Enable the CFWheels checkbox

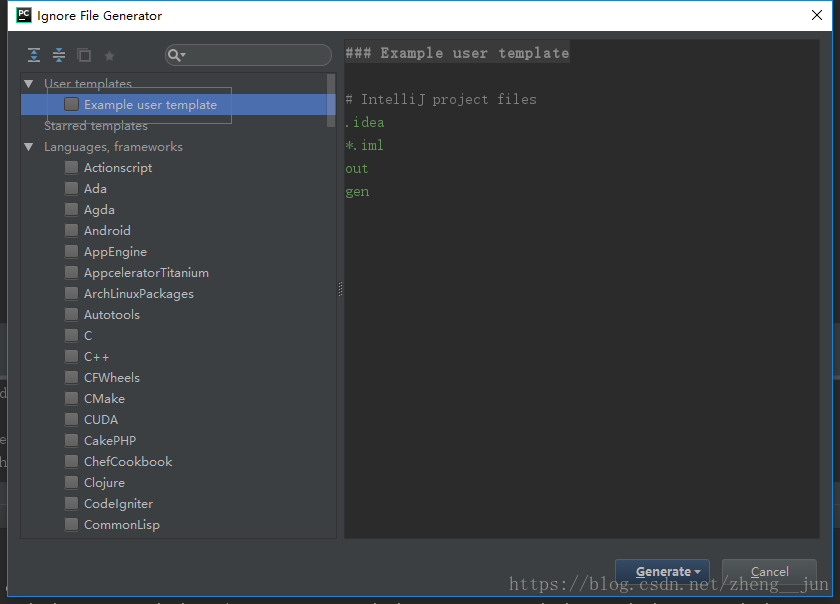click(x=71, y=377)
